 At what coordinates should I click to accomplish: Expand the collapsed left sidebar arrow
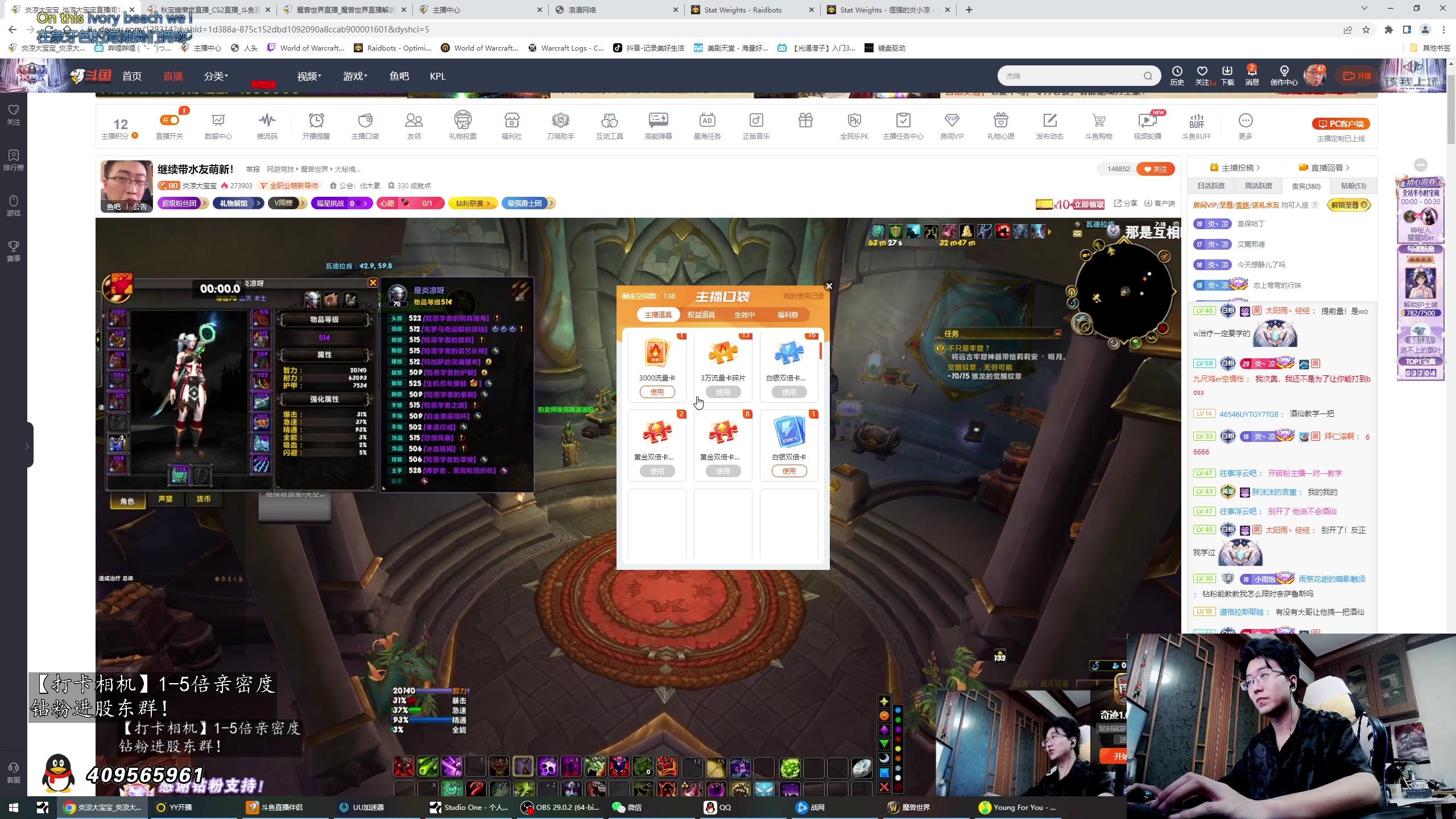(x=27, y=446)
